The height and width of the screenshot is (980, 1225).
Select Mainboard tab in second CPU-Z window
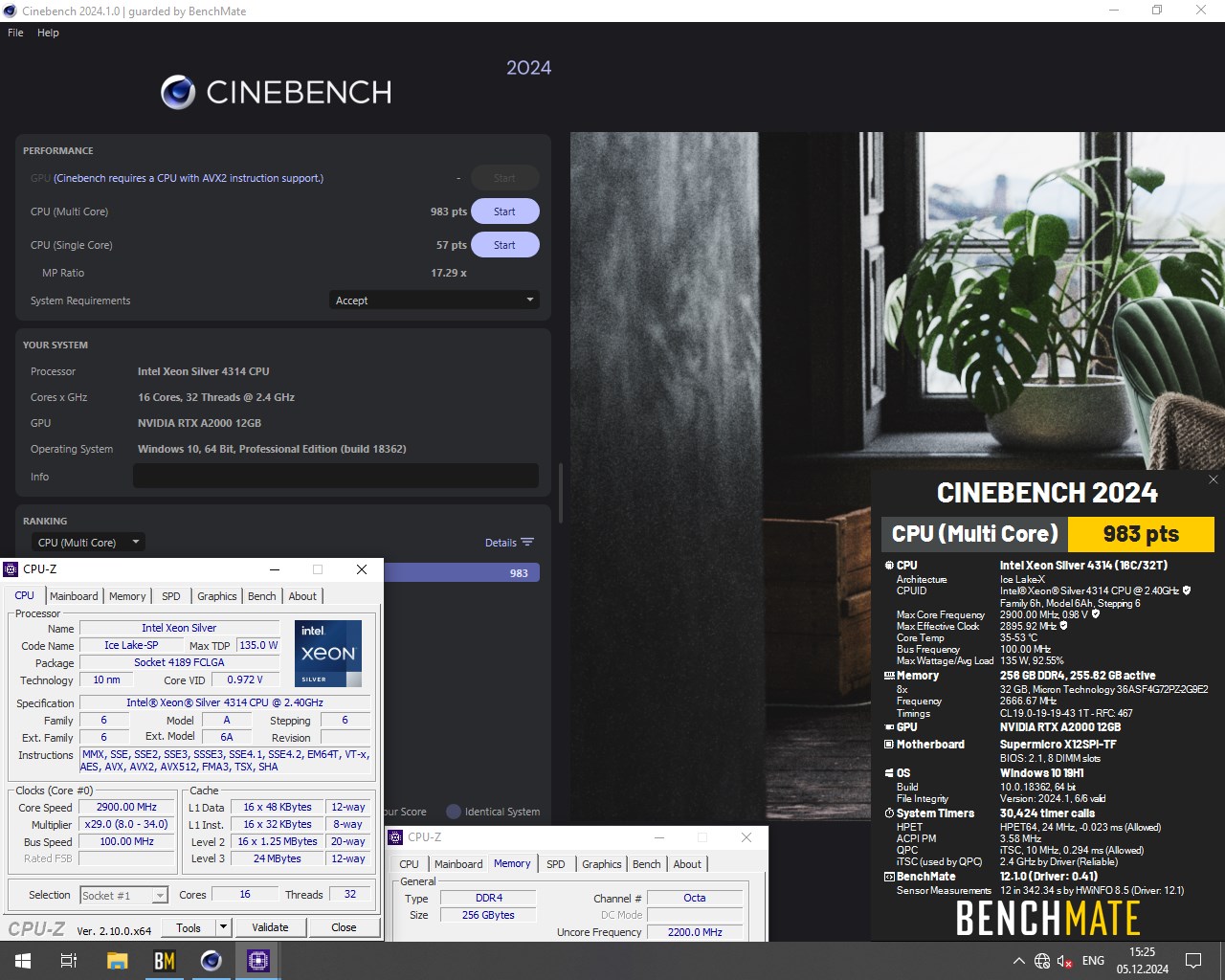pyautogui.click(x=458, y=864)
